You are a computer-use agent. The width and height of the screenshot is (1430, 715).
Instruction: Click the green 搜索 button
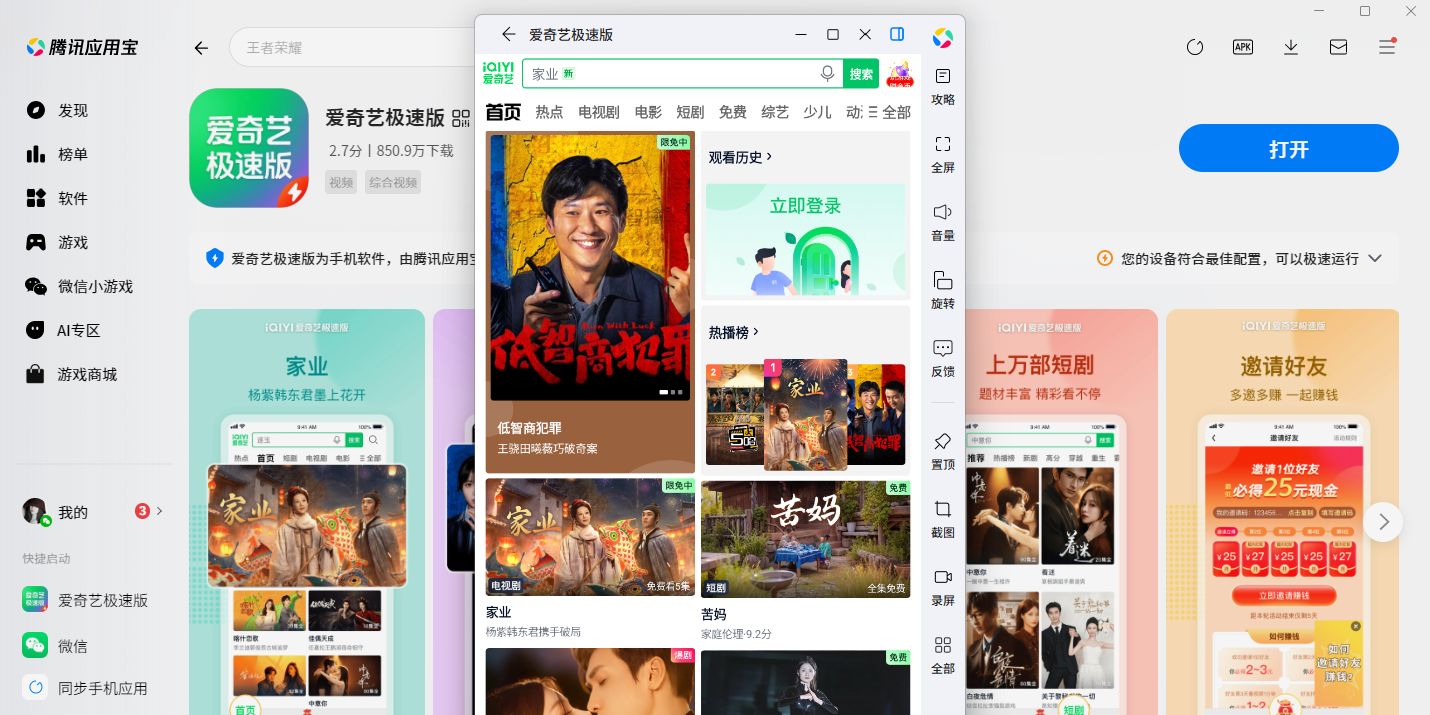click(861, 73)
